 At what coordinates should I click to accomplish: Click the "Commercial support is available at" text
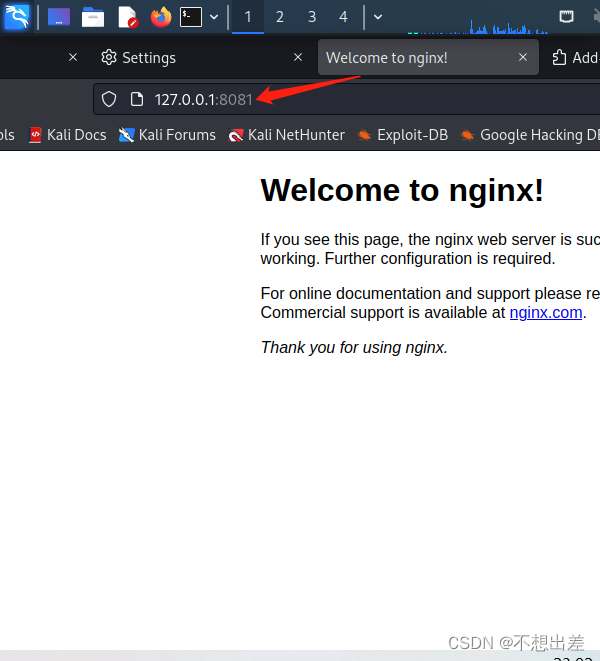click(x=383, y=313)
